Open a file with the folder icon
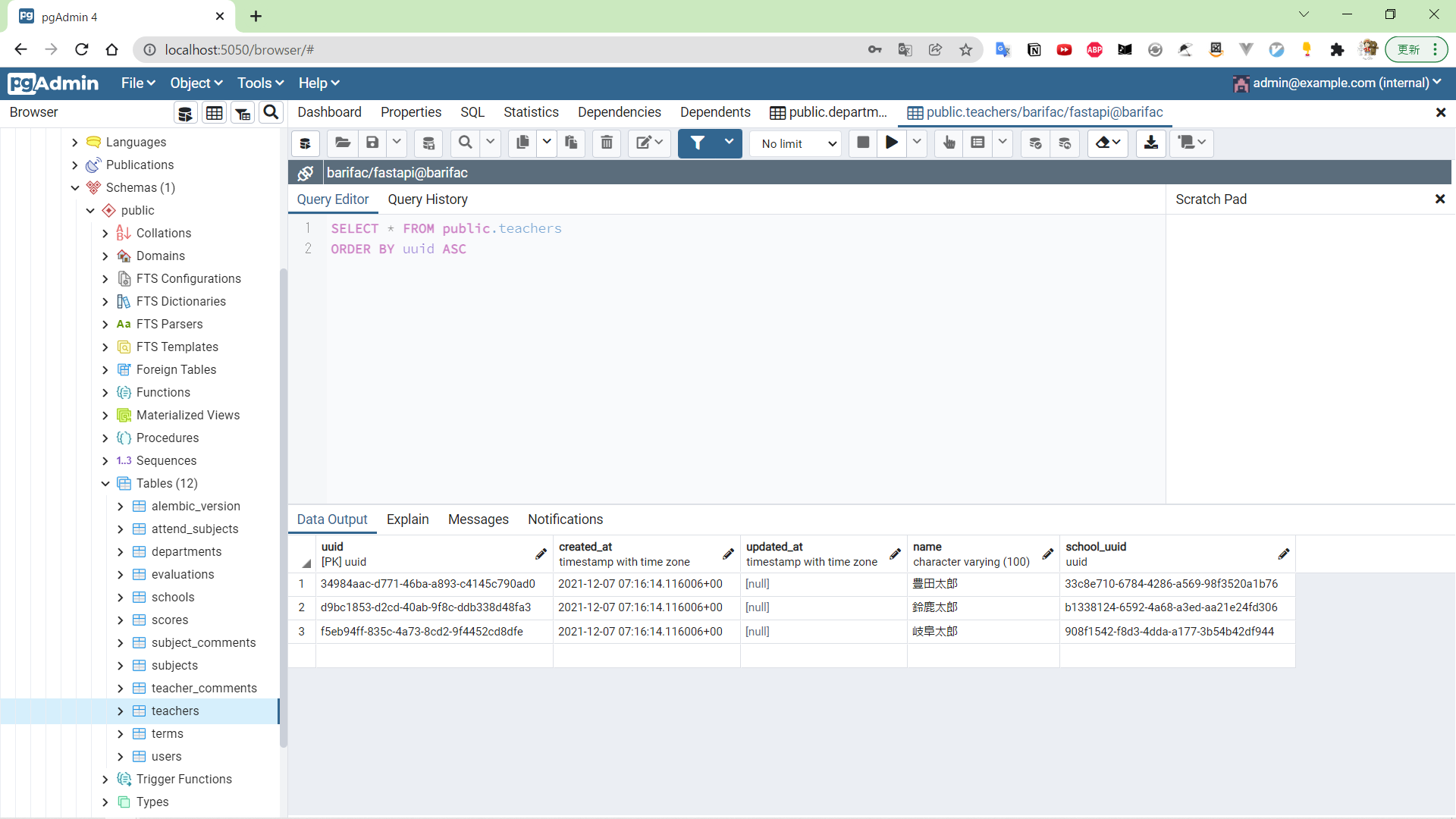Screen dimensions: 1456x819 (x=343, y=143)
